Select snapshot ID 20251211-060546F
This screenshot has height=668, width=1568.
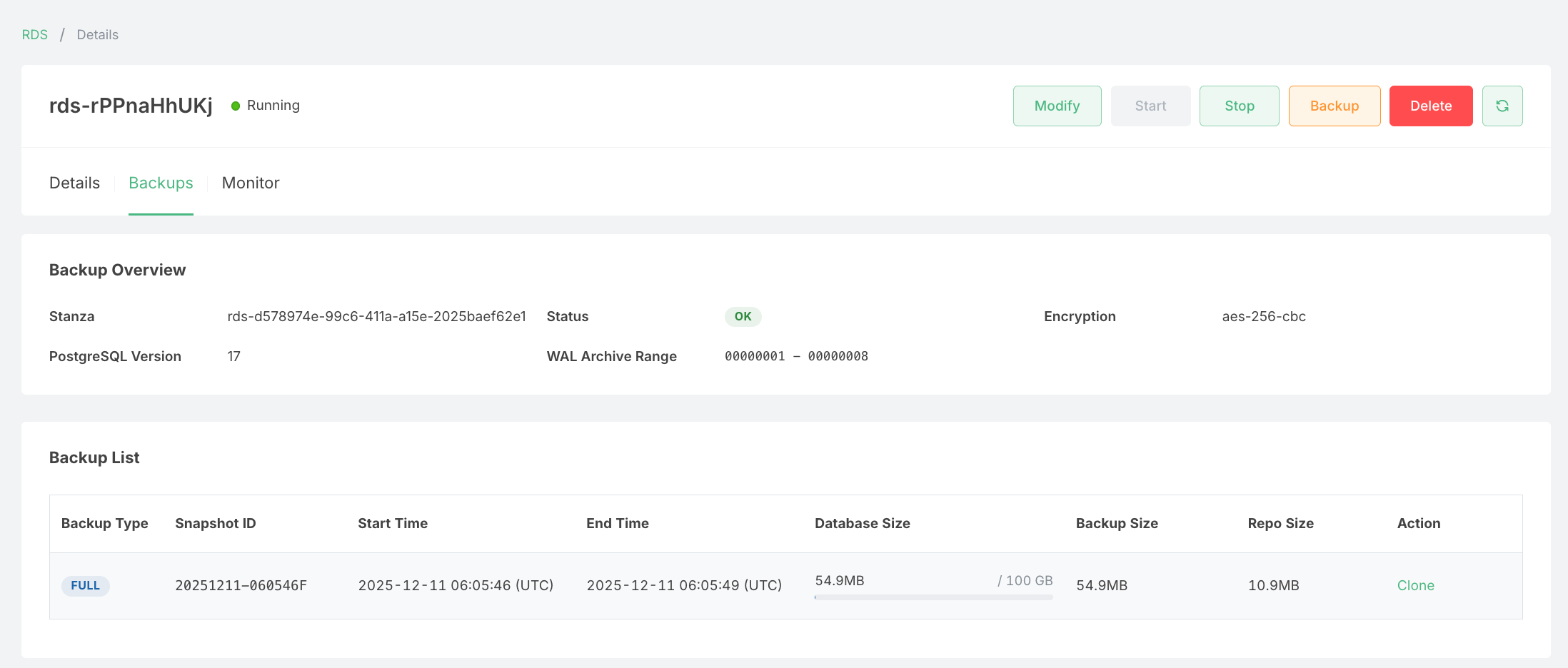coord(241,586)
